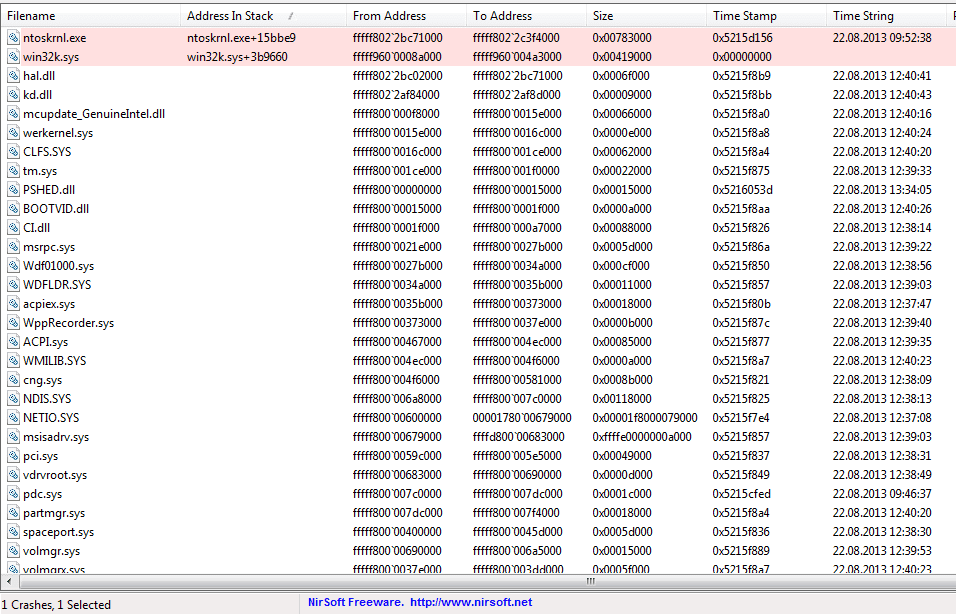This screenshot has width=956, height=615.
Task: Open the http://www.nirsoft.net link
Action: click(471, 602)
